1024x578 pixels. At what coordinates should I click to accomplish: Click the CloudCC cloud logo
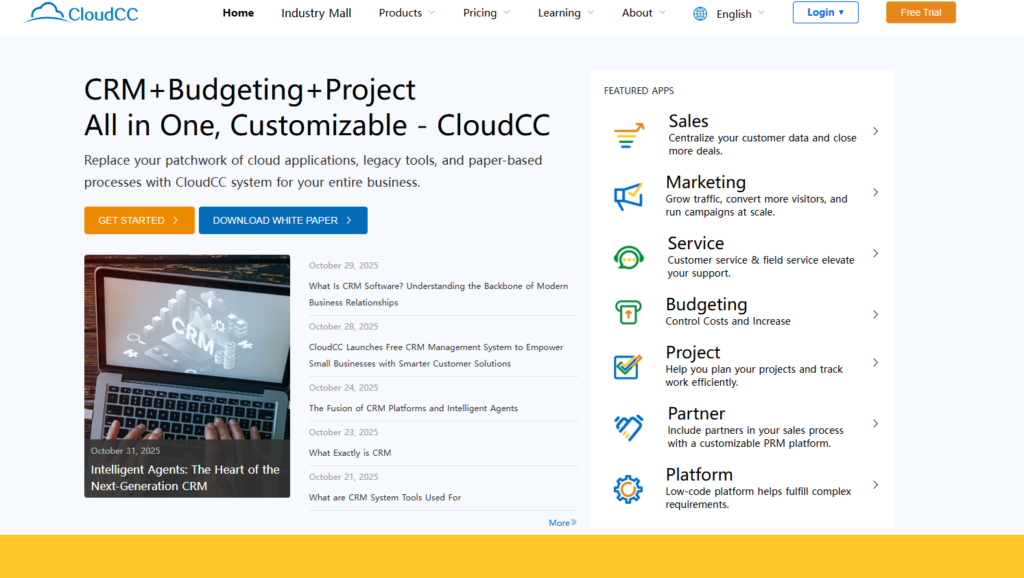click(x=80, y=13)
